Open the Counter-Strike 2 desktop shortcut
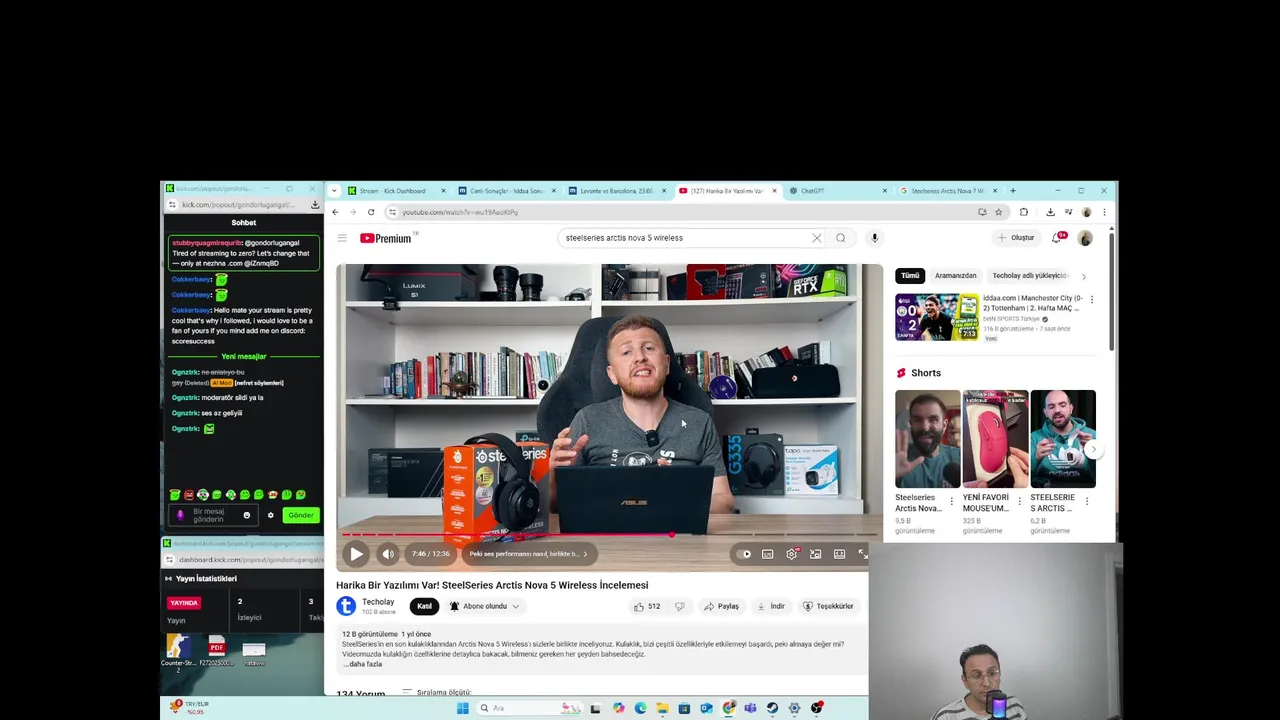Viewport: 1280px width, 720px height. tap(178, 652)
